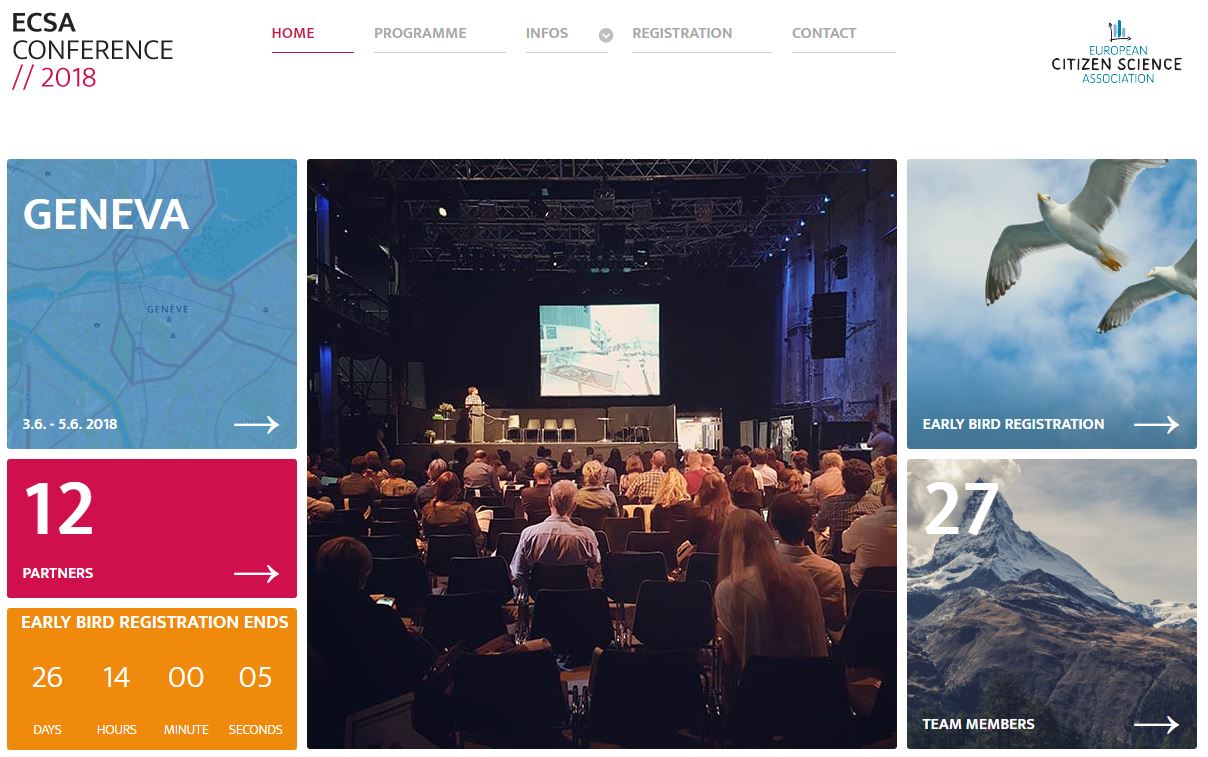Click the arrow on Team Members tile
The width and height of the screenshot is (1208, 757).
click(x=1156, y=725)
